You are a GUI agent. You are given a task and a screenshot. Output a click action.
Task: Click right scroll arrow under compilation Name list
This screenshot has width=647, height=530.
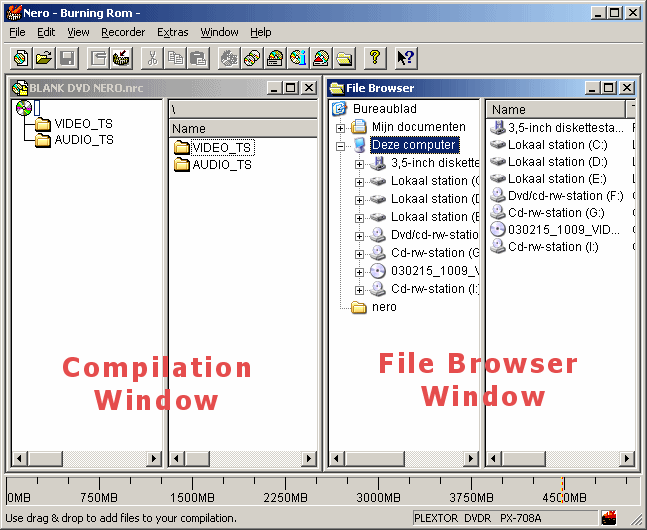click(x=309, y=458)
